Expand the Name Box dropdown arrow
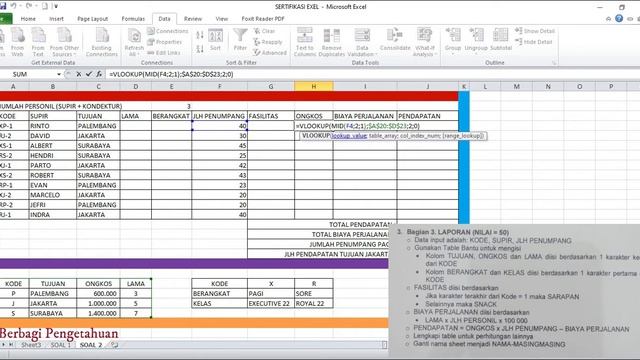 coord(59,74)
